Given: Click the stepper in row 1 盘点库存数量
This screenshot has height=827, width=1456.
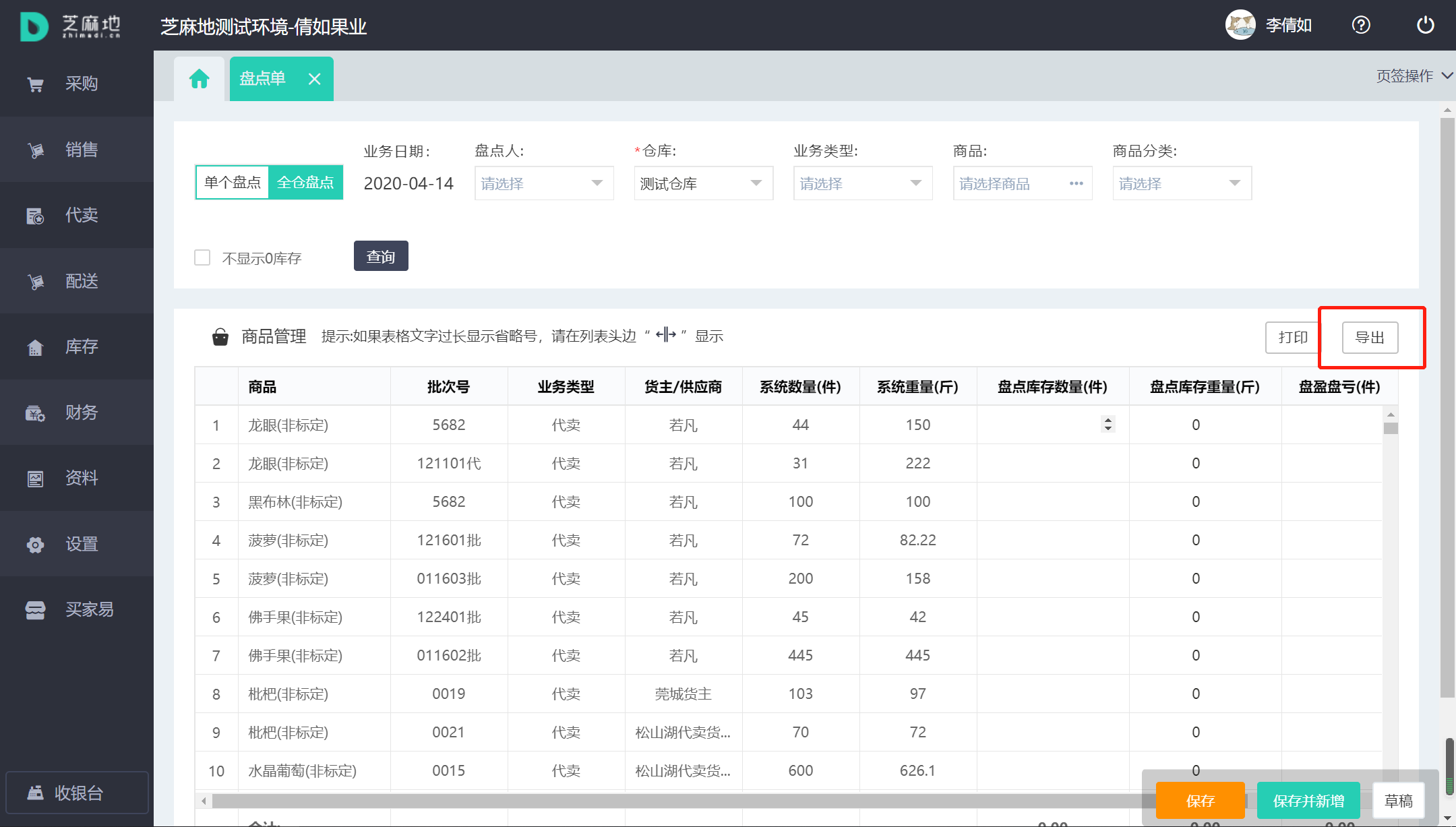Looking at the screenshot, I should pyautogui.click(x=1108, y=424).
